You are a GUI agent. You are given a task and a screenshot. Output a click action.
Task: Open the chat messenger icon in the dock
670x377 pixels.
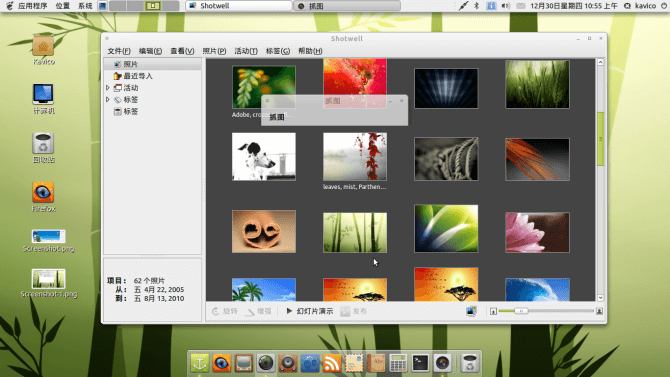coord(244,363)
